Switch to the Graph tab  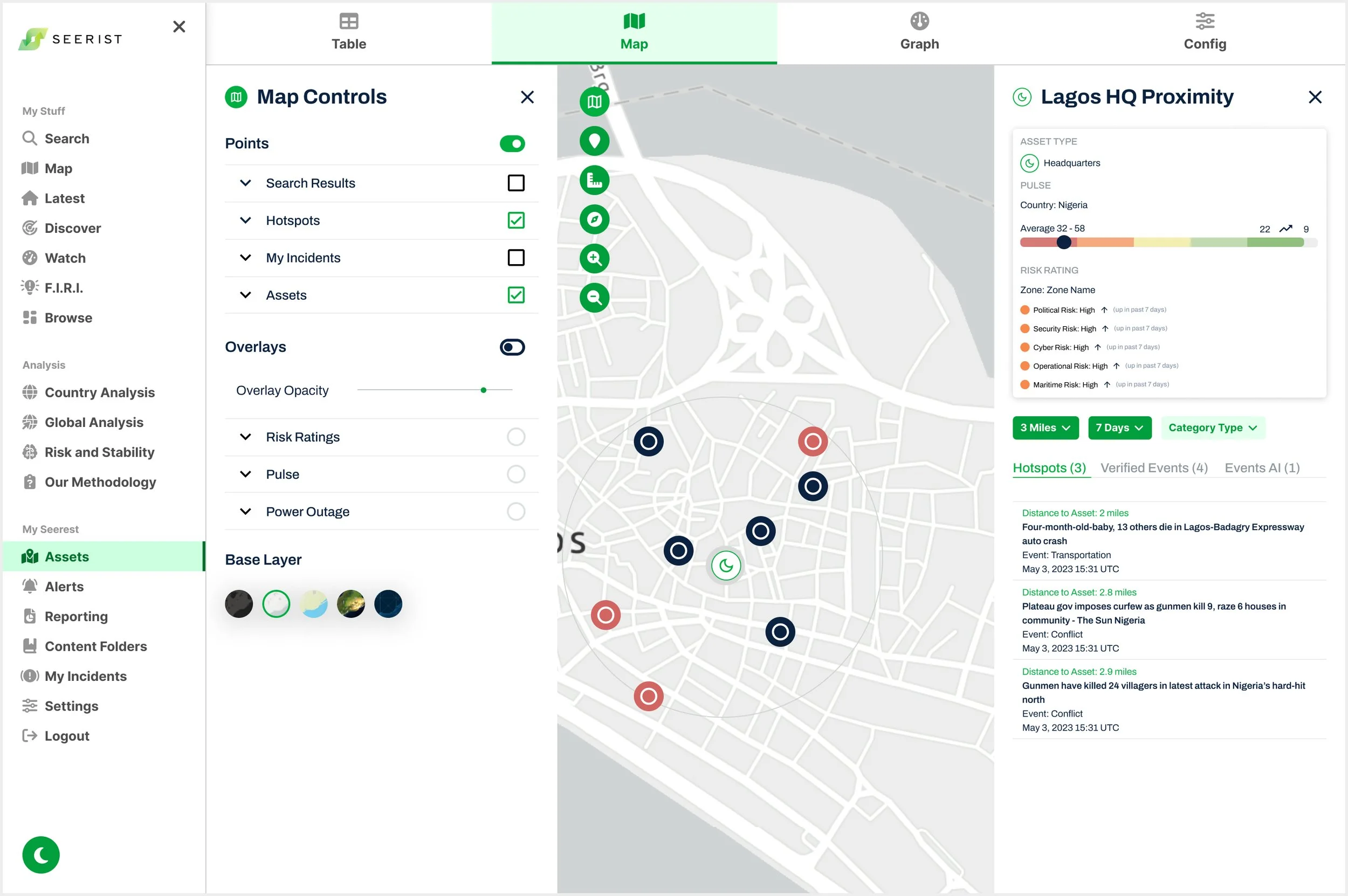pos(919,32)
